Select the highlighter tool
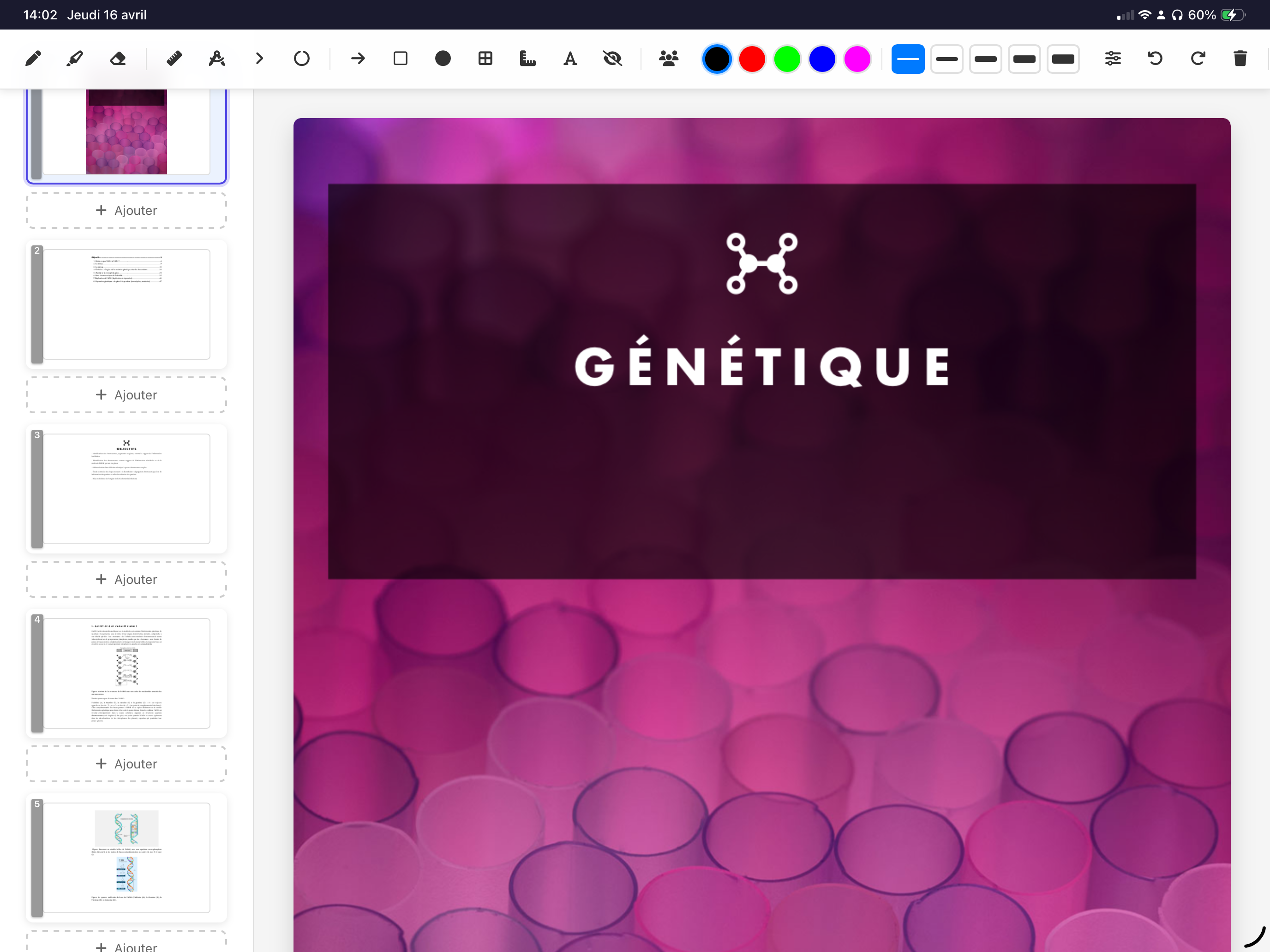Screen dimensions: 1270x952 tap(75, 59)
